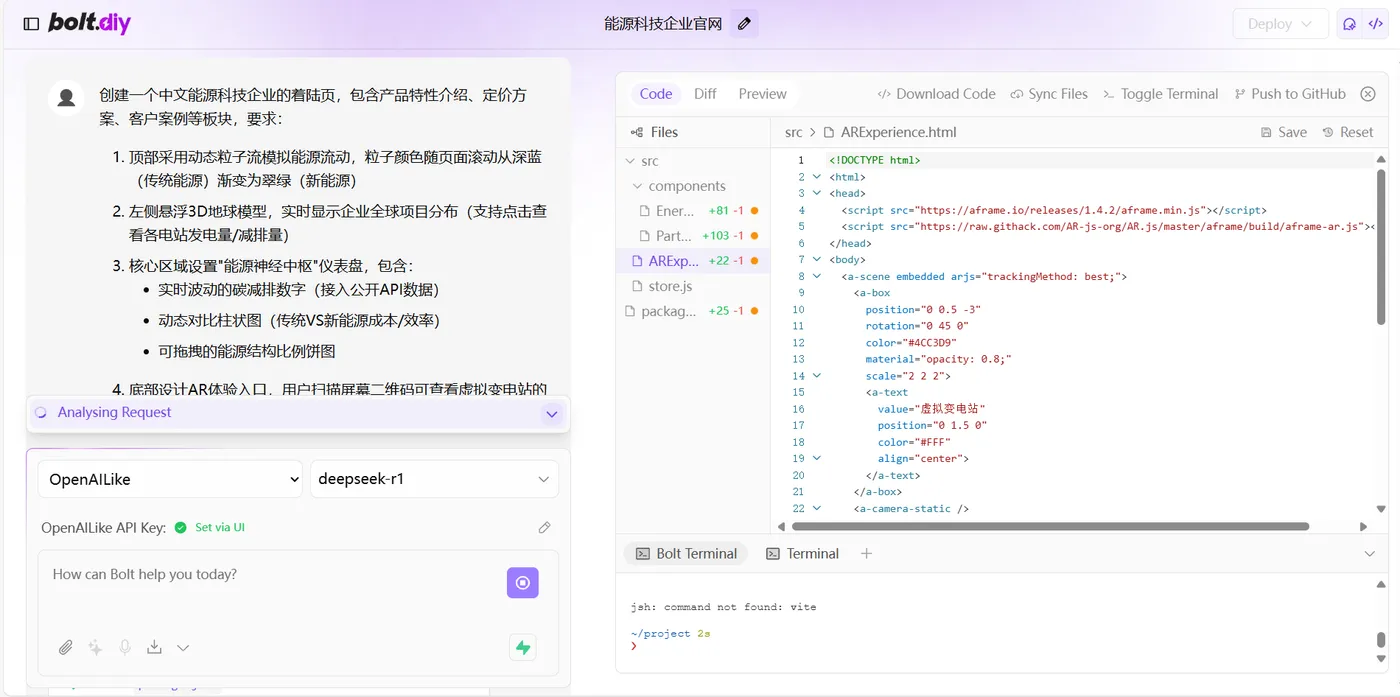Open the Deploy dropdown
The height and width of the screenshot is (697, 1400).
click(1280, 24)
